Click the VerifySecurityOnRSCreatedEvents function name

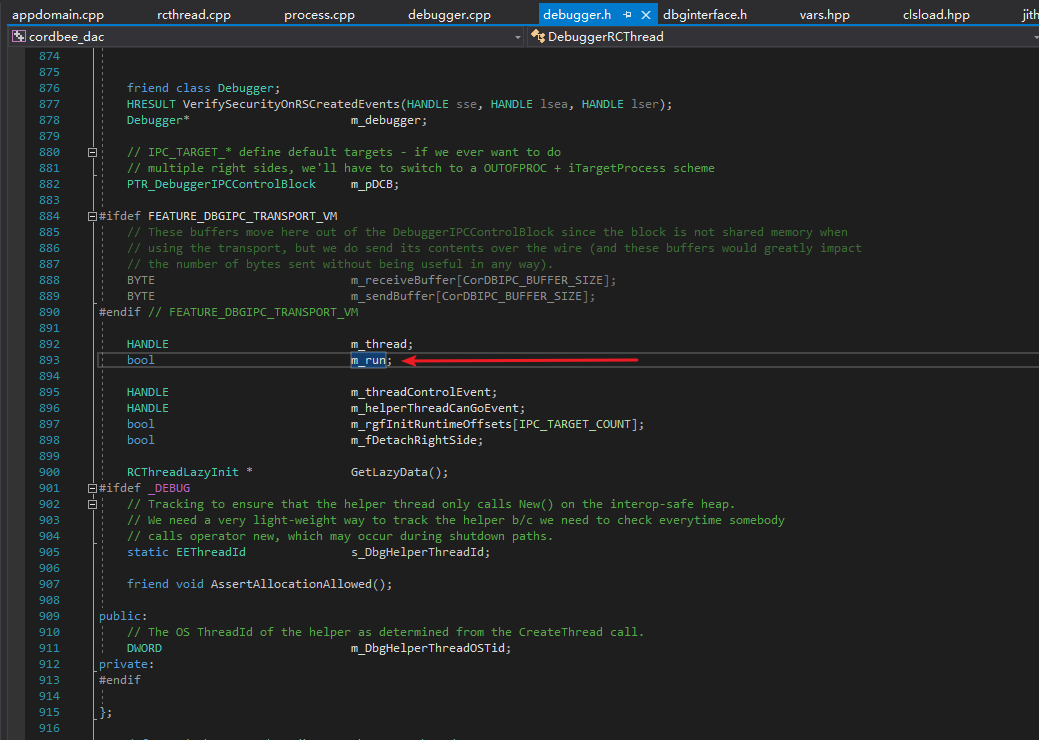(x=292, y=104)
